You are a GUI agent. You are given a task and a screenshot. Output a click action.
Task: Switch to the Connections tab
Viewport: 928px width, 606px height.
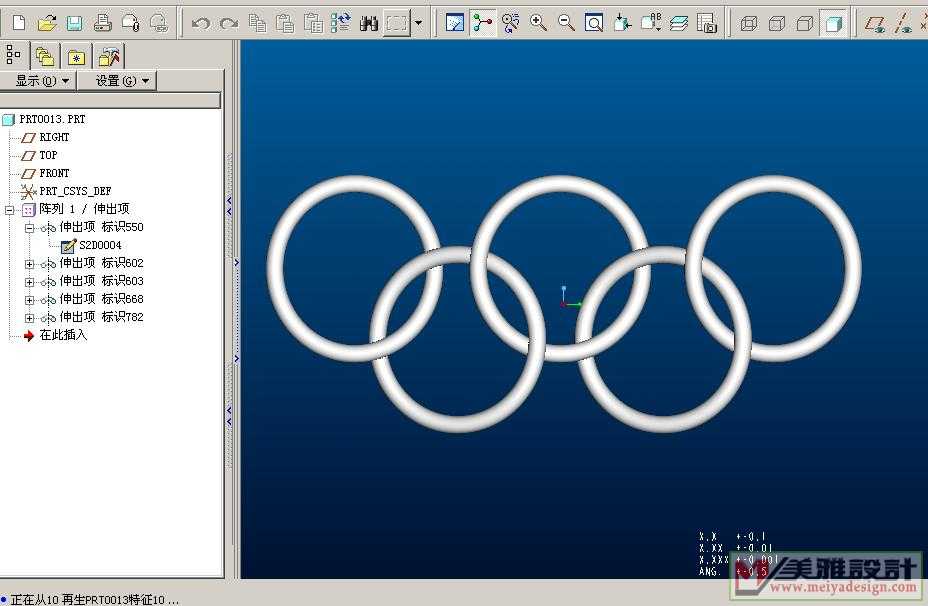(108, 57)
